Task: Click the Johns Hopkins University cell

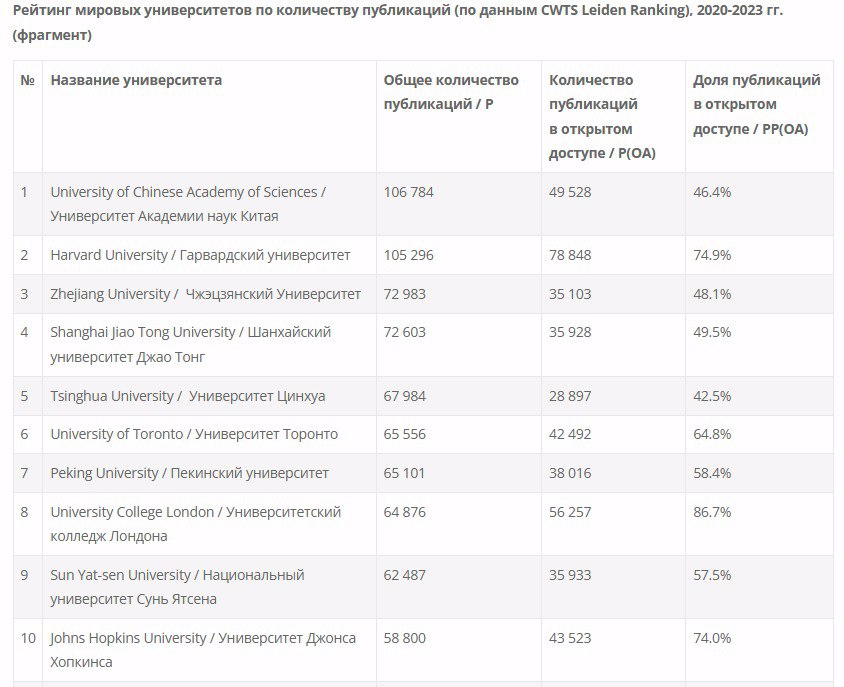Action: coord(203,650)
